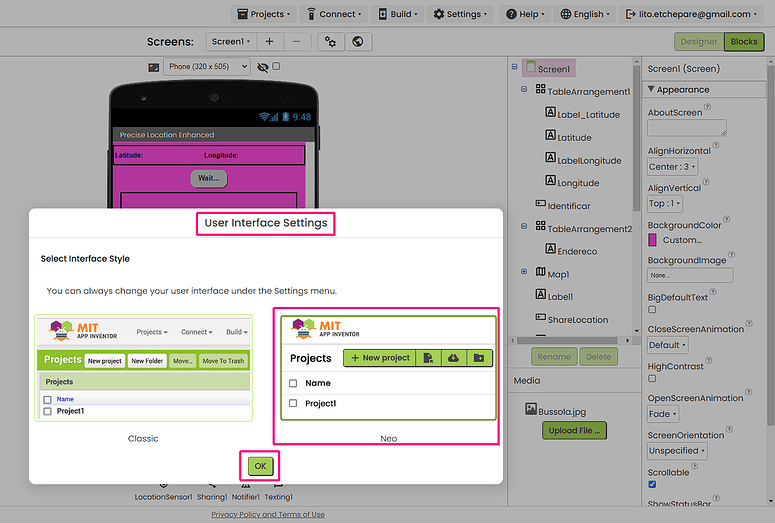775x523 pixels.
Task: Click the remove screen minus icon
Action: 296,42
